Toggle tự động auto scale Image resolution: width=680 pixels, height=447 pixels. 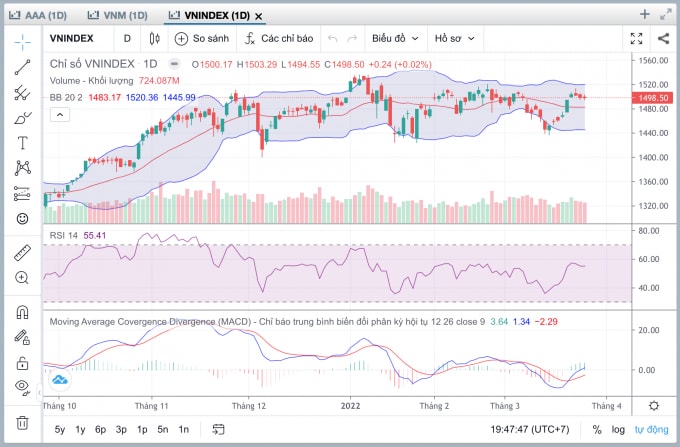pyautogui.click(x=651, y=430)
